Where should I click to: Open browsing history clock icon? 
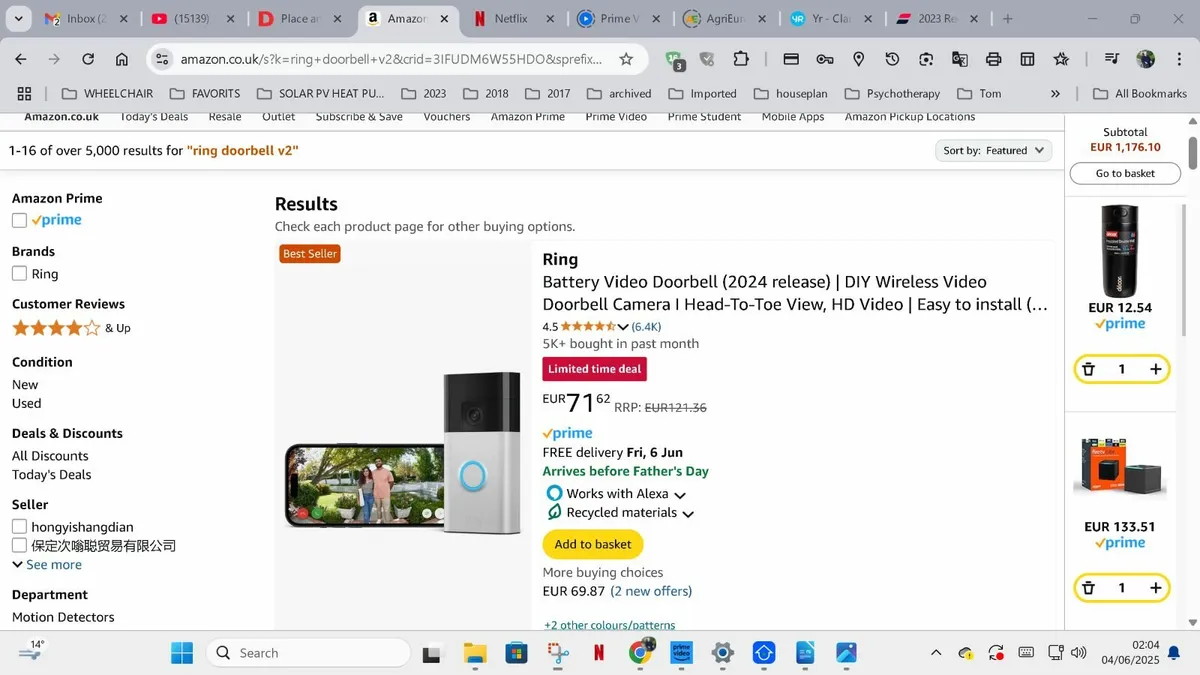tap(892, 59)
